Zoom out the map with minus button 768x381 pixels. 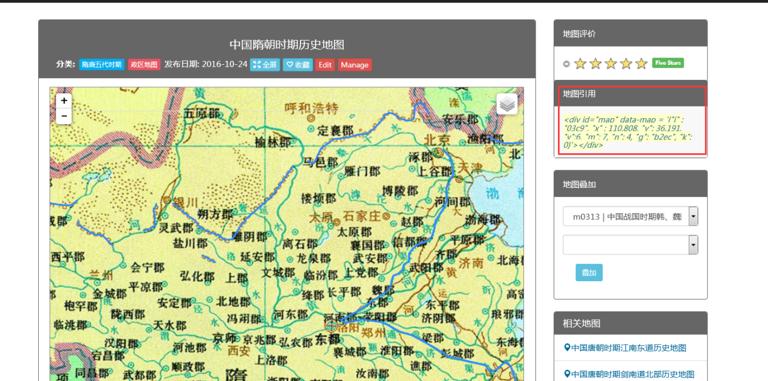tap(64, 116)
